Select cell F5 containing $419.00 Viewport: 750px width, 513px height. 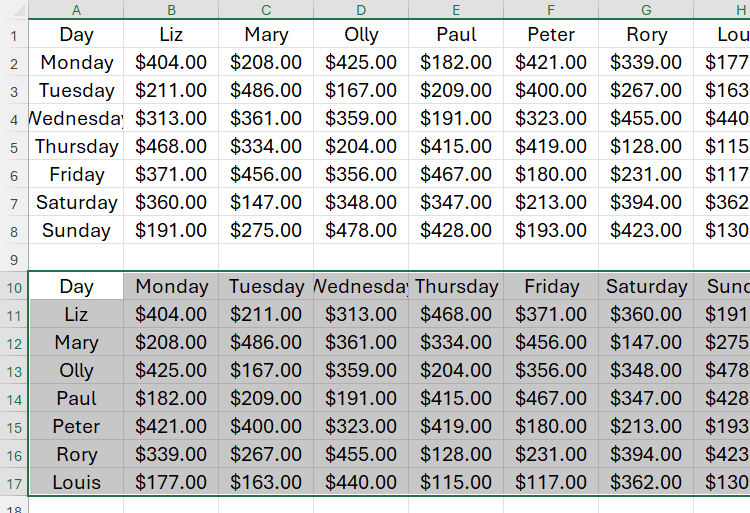point(551,146)
